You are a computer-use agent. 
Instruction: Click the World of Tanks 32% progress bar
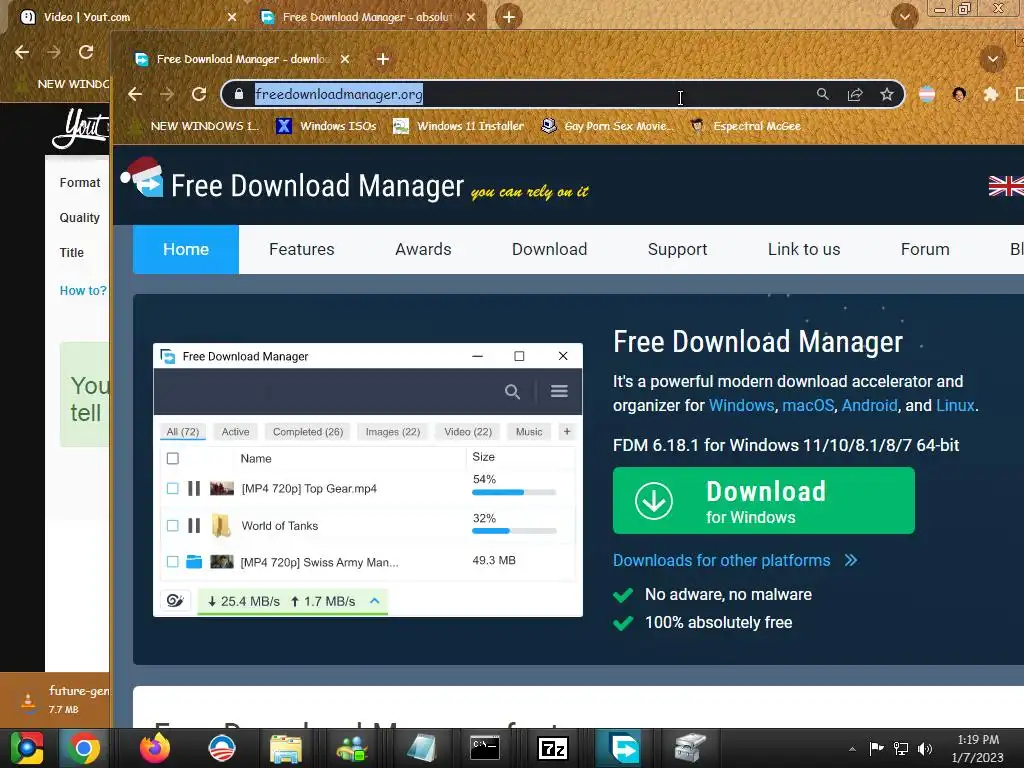[514, 531]
